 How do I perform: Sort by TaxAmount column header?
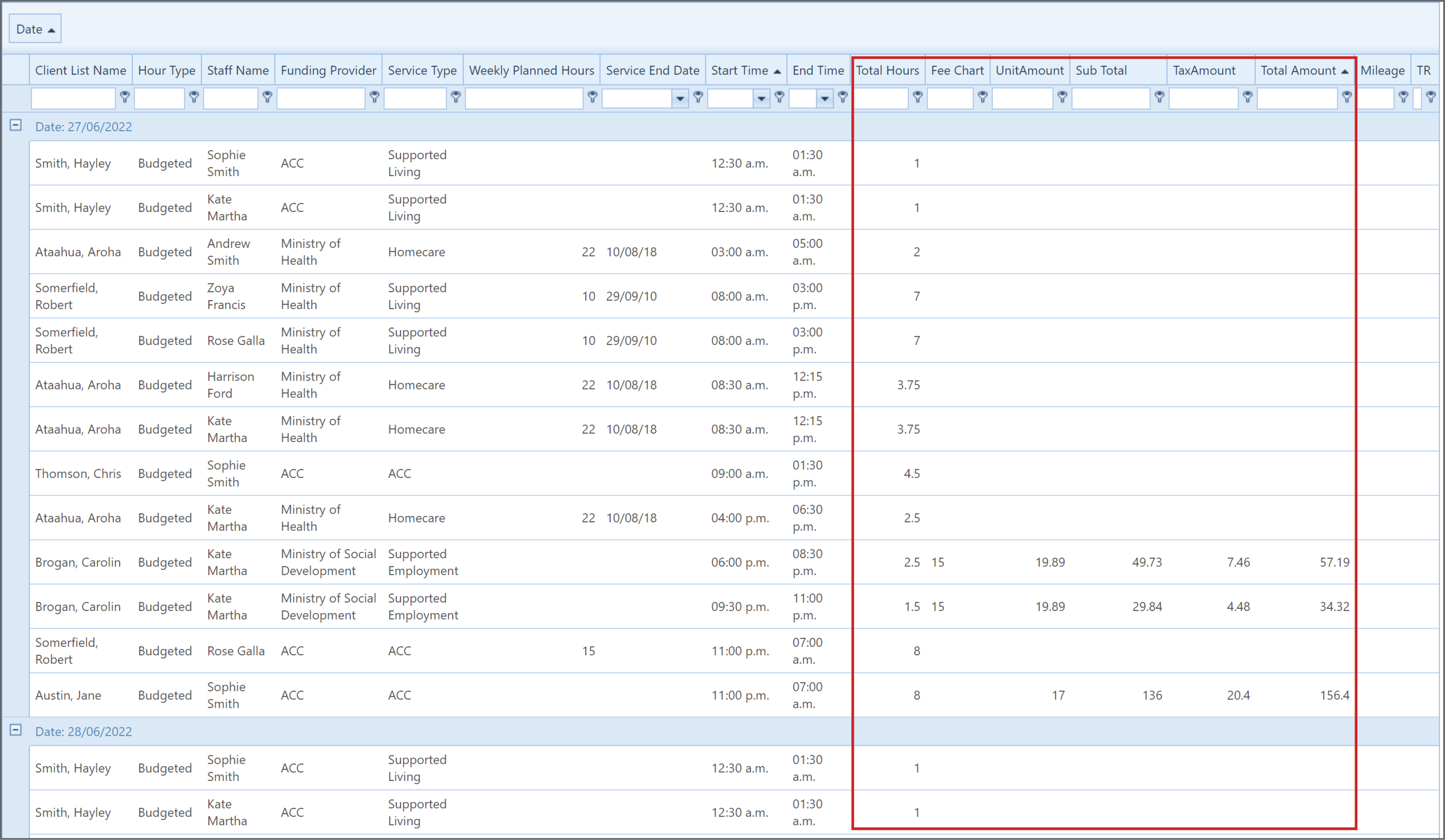[x=1211, y=71]
